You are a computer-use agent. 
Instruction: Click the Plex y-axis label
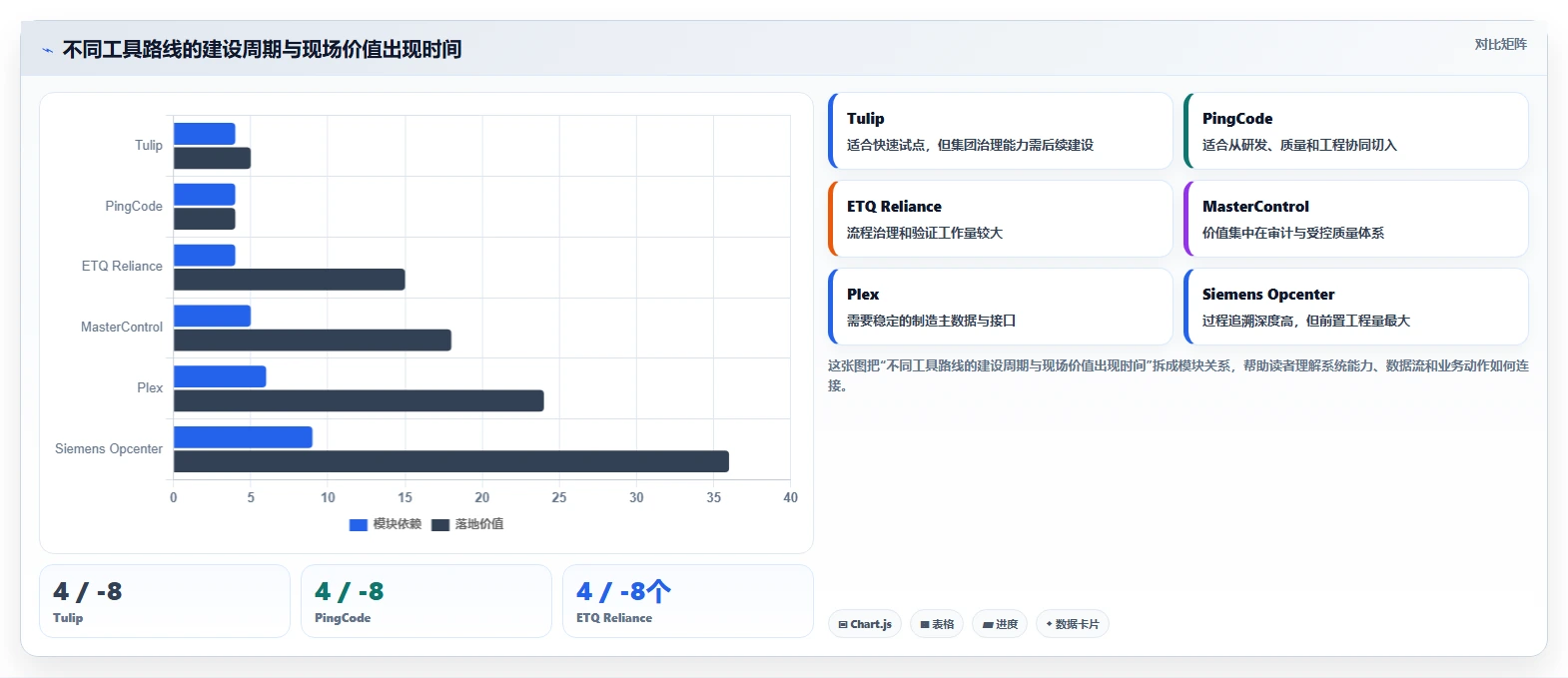click(x=150, y=387)
